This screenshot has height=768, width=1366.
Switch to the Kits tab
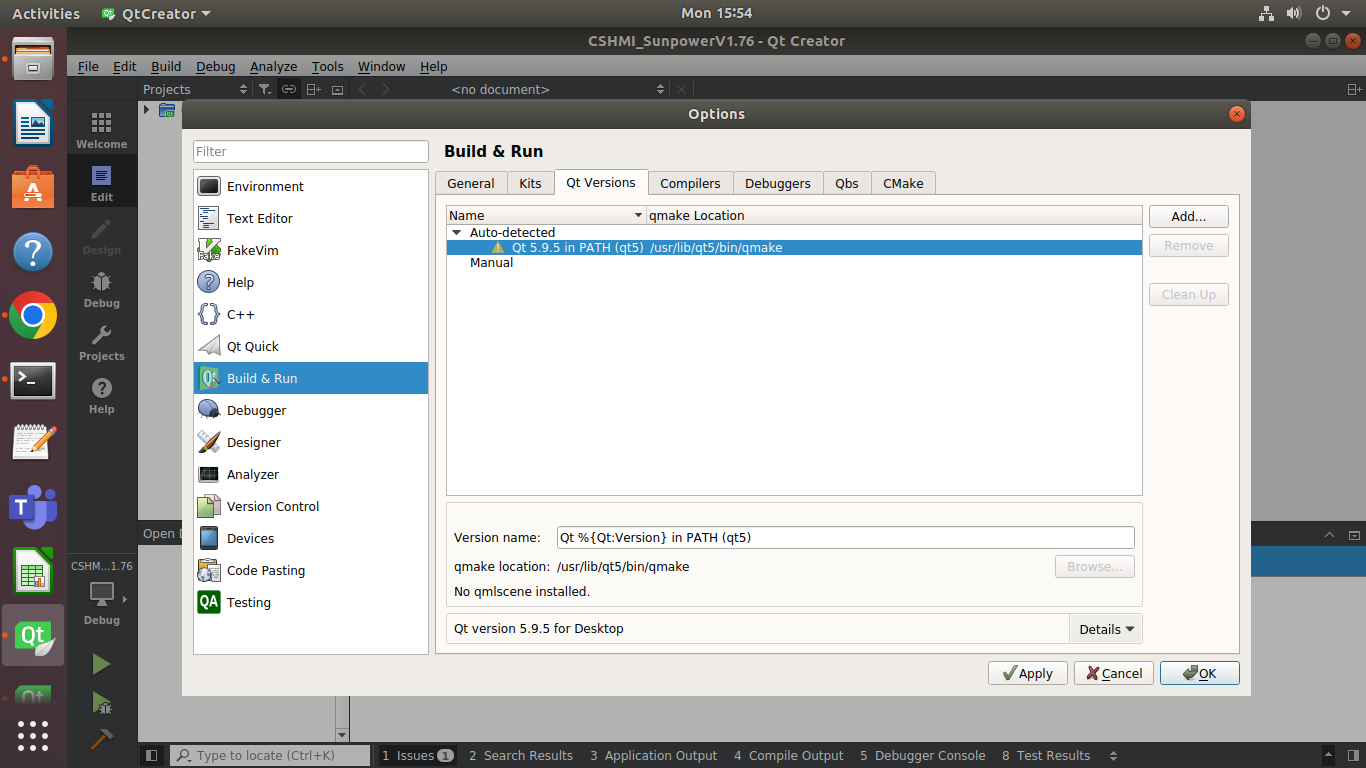pyautogui.click(x=530, y=183)
